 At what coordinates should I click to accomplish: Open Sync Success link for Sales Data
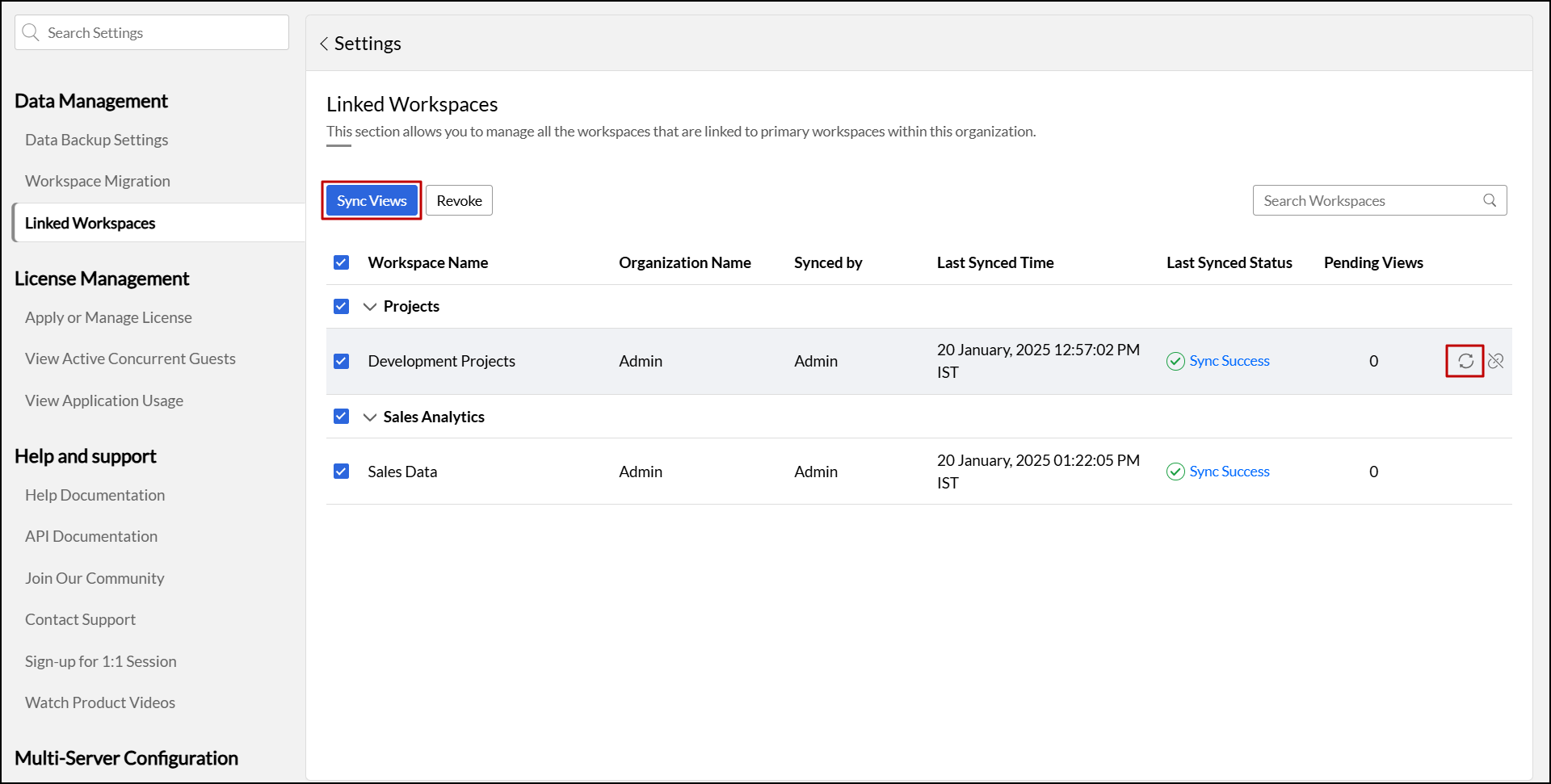[1229, 472]
